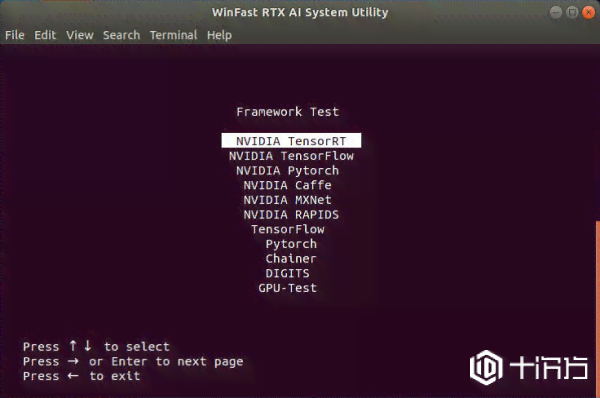600x398 pixels.
Task: Click the 'Press ← to exit' hint
Action: coord(82,376)
